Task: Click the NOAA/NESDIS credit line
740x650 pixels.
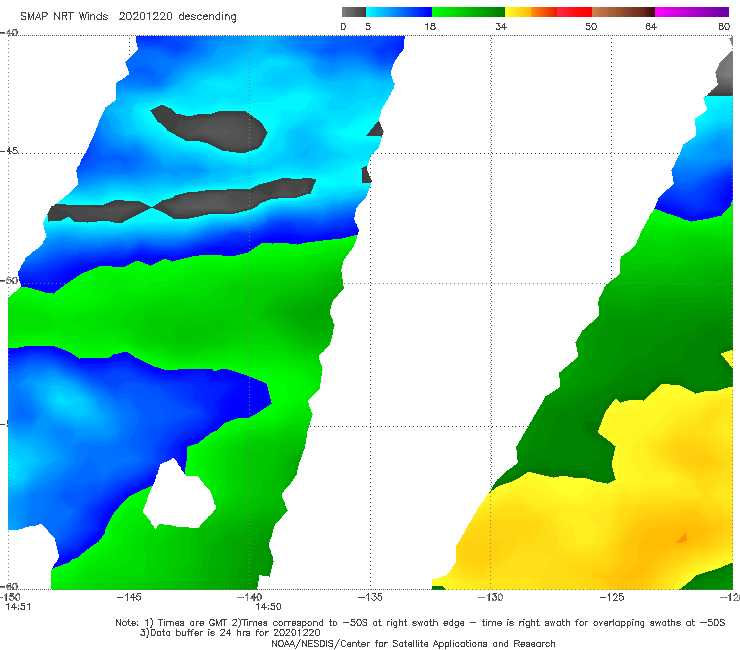Action: (413, 644)
